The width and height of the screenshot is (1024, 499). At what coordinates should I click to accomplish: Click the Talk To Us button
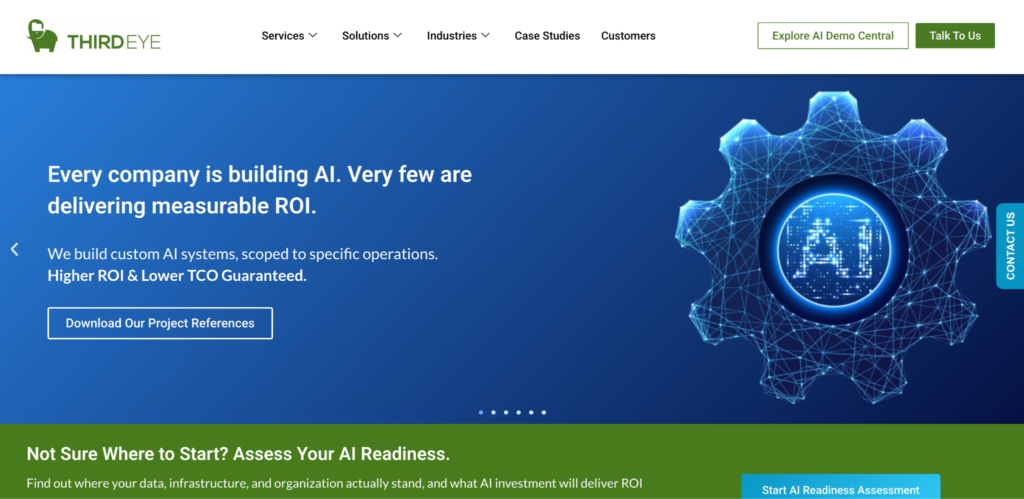[x=955, y=36]
